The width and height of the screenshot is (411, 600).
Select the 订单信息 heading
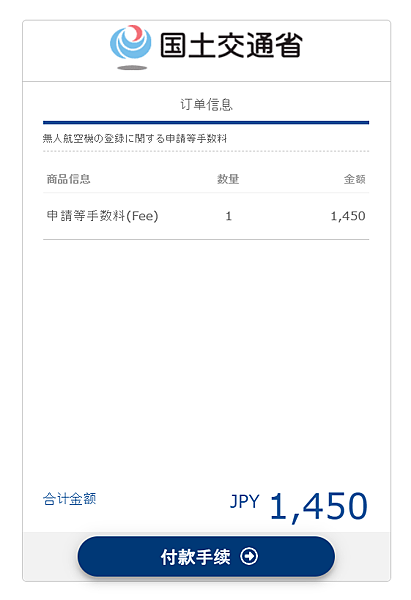(206, 104)
